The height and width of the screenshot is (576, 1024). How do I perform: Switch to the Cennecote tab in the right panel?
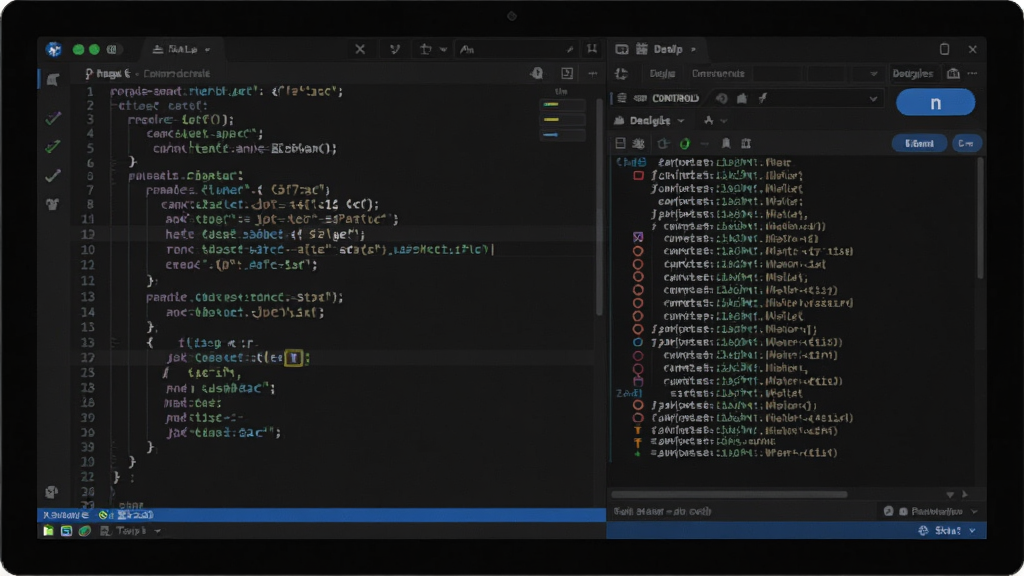(718, 74)
